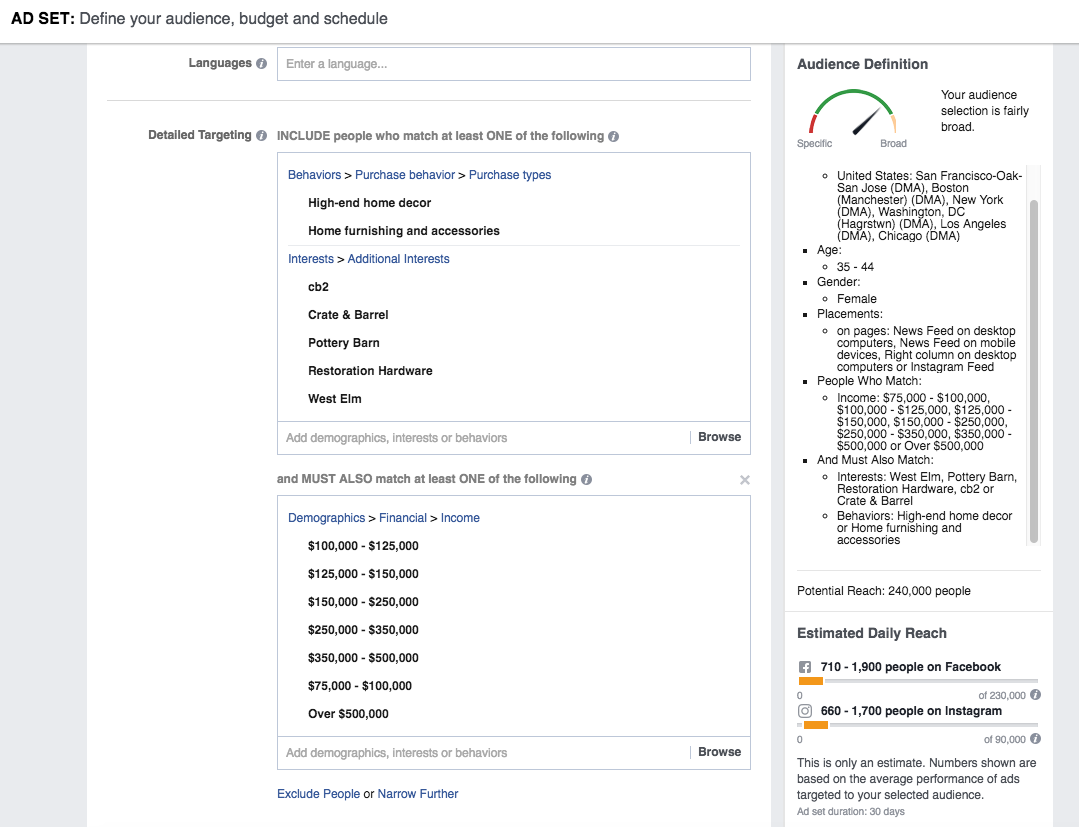This screenshot has width=1079, height=827.
Task: Click the Facebook reach info icon
Action: click(x=1035, y=695)
